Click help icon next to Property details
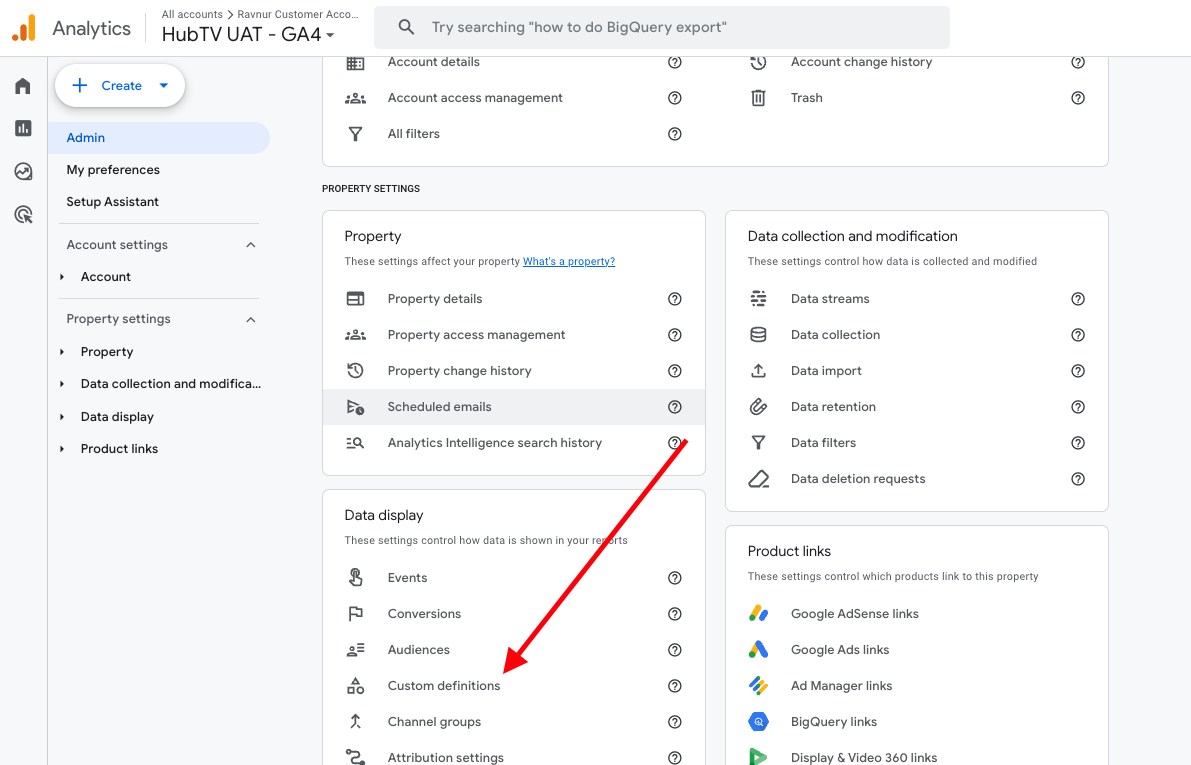 pos(674,299)
